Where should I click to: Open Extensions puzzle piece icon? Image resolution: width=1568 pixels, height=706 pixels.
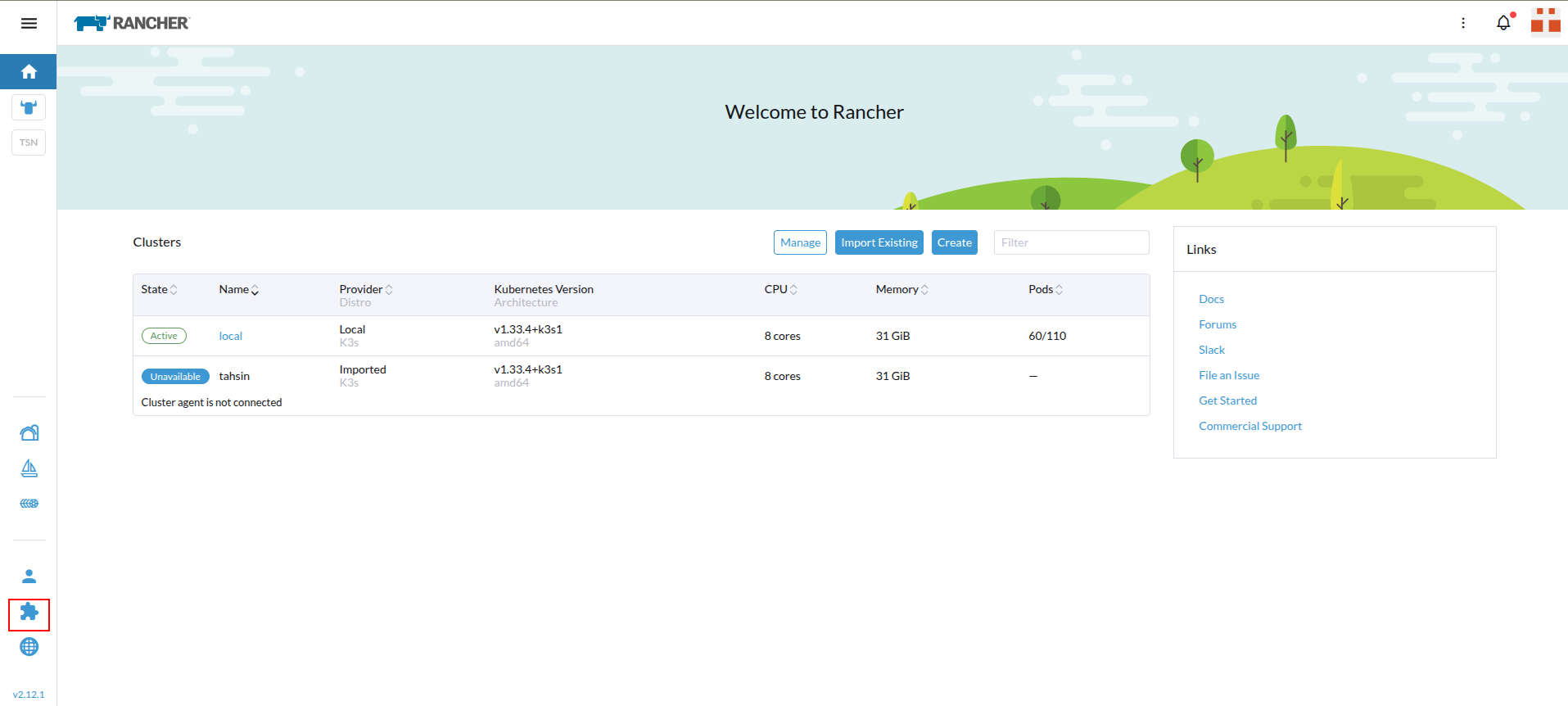[29, 613]
